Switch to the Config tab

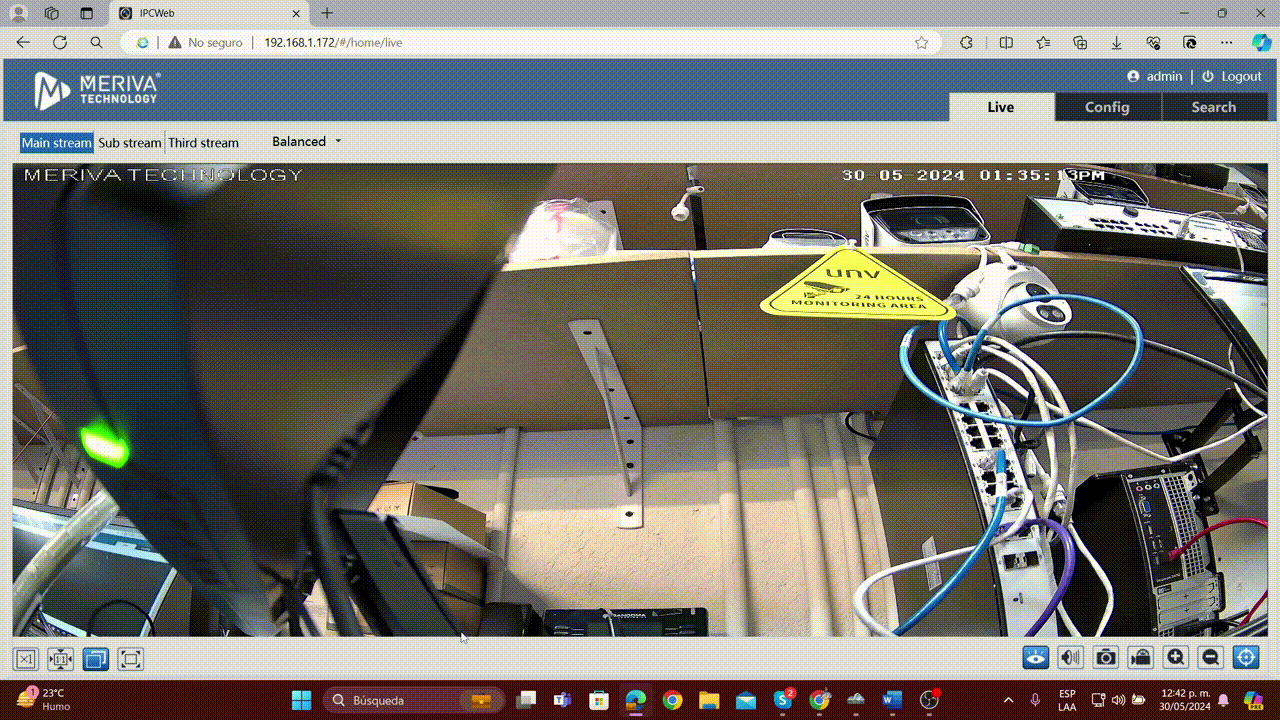click(1107, 107)
